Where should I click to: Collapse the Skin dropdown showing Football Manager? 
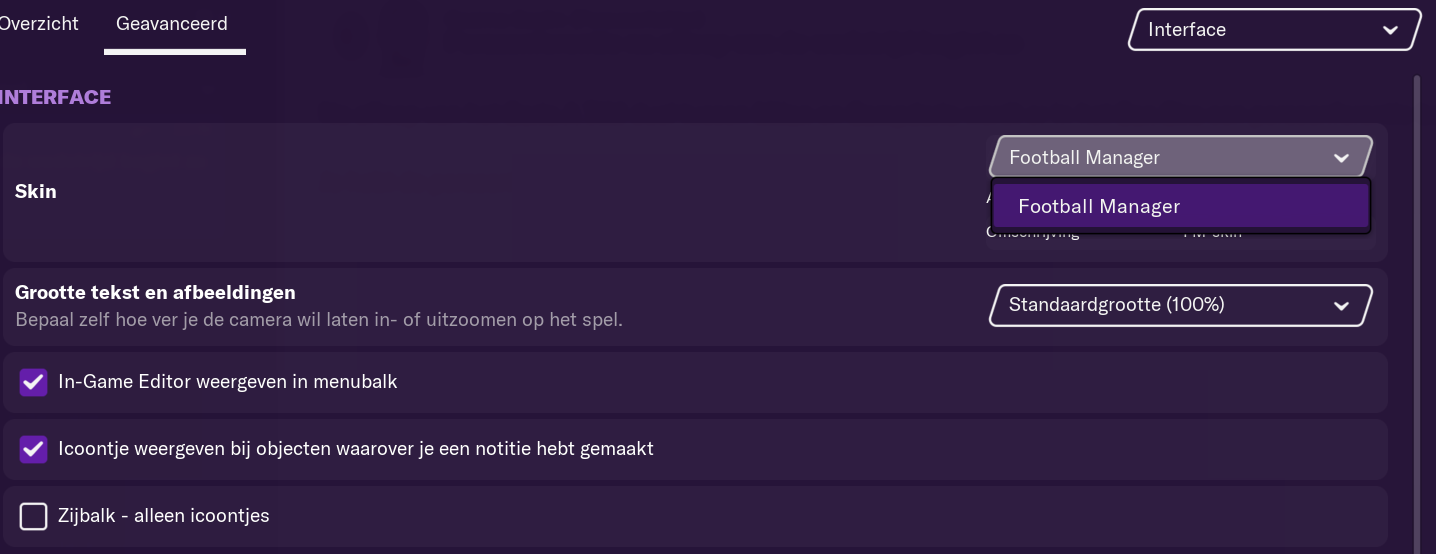coord(1180,157)
